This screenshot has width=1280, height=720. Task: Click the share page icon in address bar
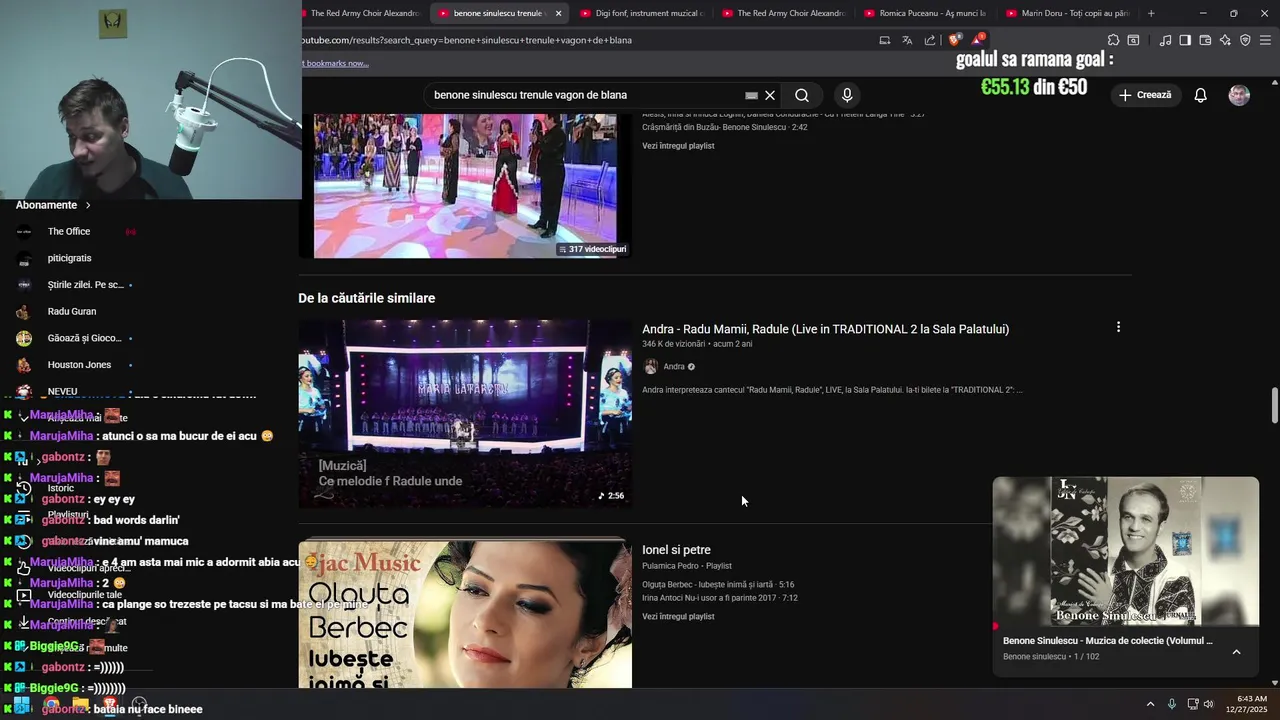point(930,40)
